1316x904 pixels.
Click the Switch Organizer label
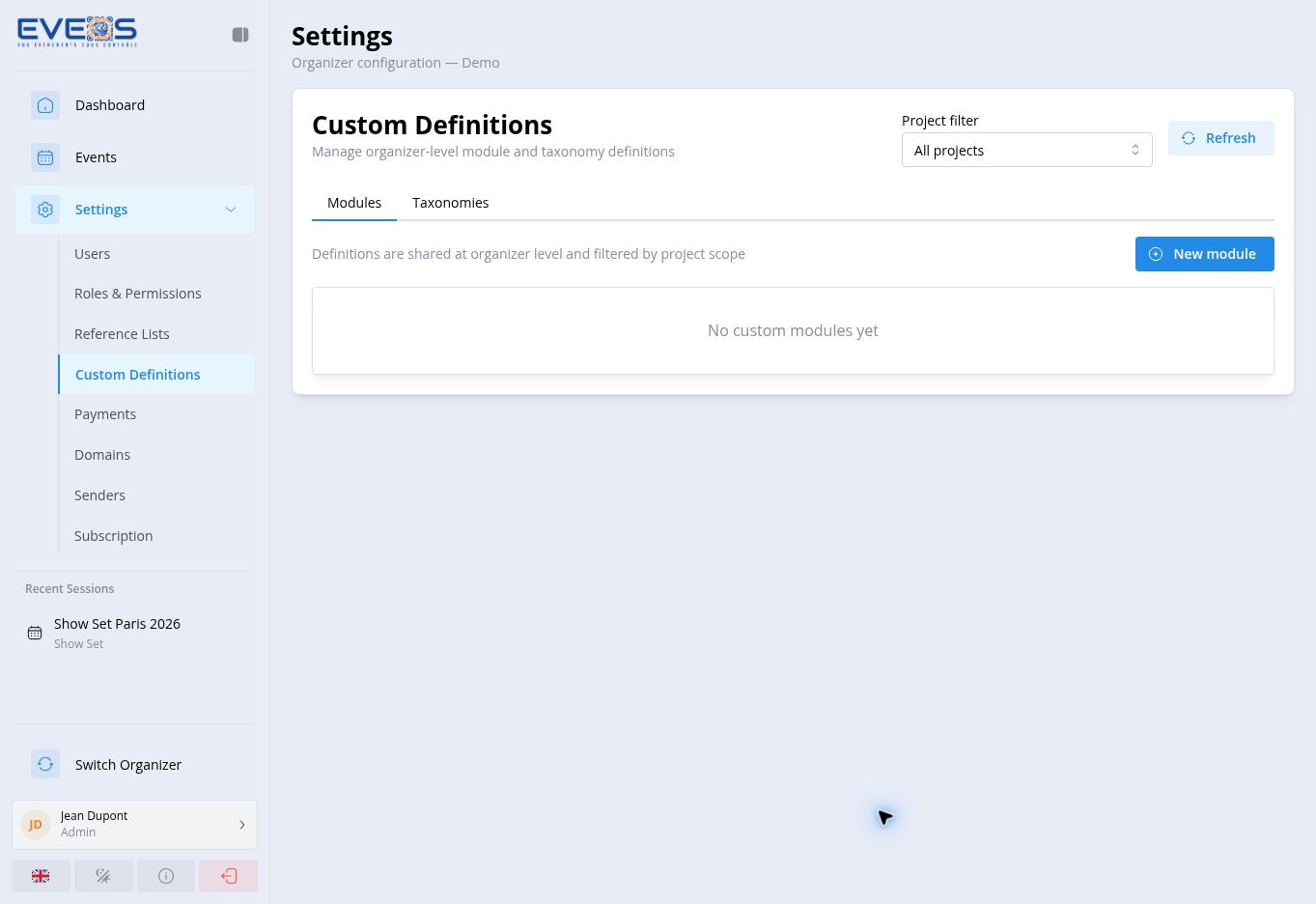[x=128, y=765]
